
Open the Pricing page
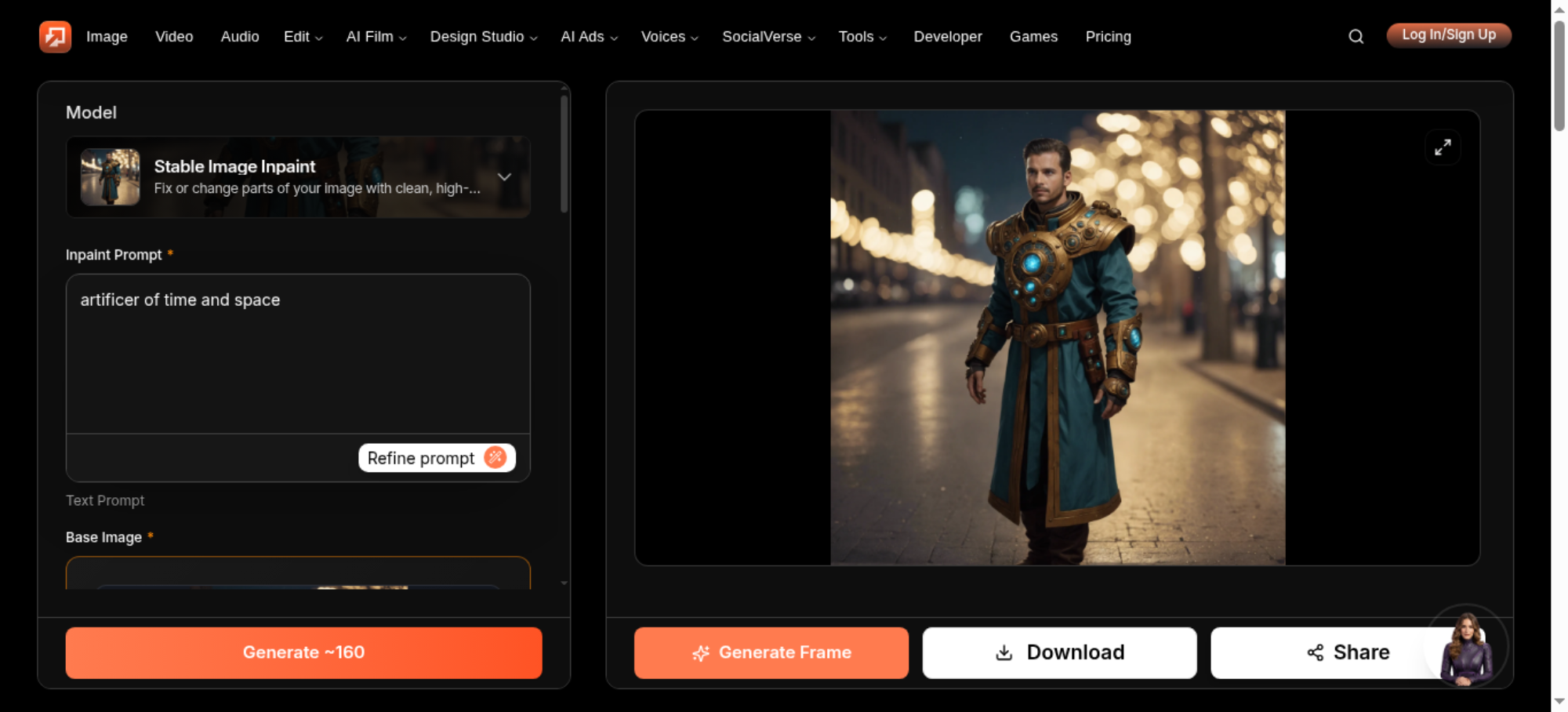pos(1108,37)
